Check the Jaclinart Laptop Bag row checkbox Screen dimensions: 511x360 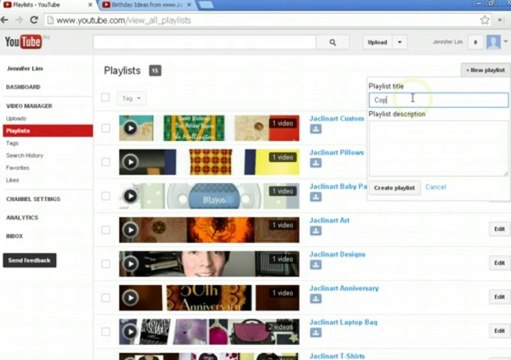coord(106,332)
